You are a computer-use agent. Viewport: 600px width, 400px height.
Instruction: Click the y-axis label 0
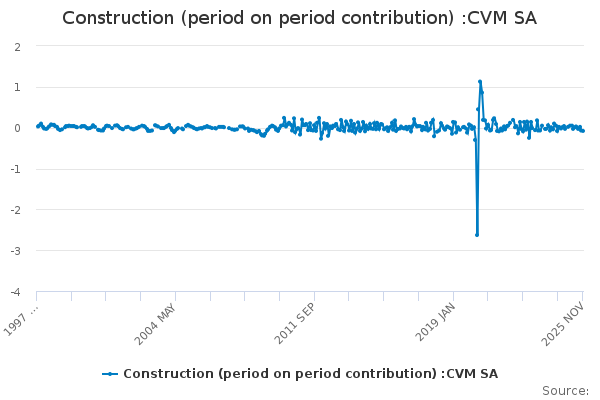point(18,128)
